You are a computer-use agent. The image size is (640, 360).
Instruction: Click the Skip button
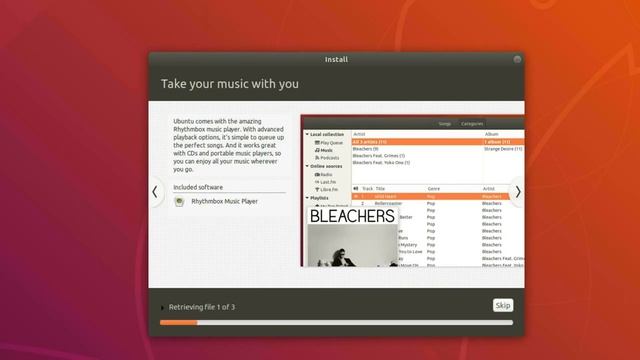tap(503, 305)
